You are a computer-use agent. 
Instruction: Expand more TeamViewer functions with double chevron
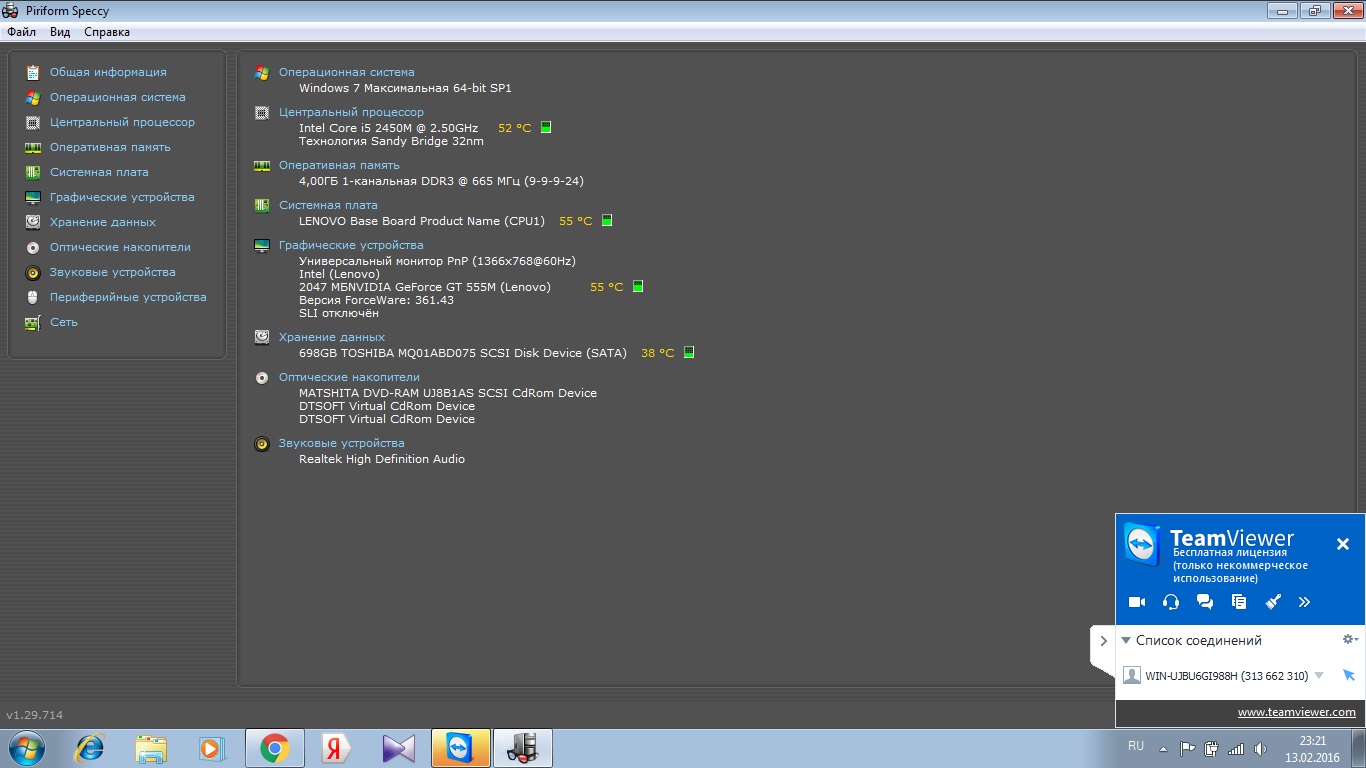1304,602
